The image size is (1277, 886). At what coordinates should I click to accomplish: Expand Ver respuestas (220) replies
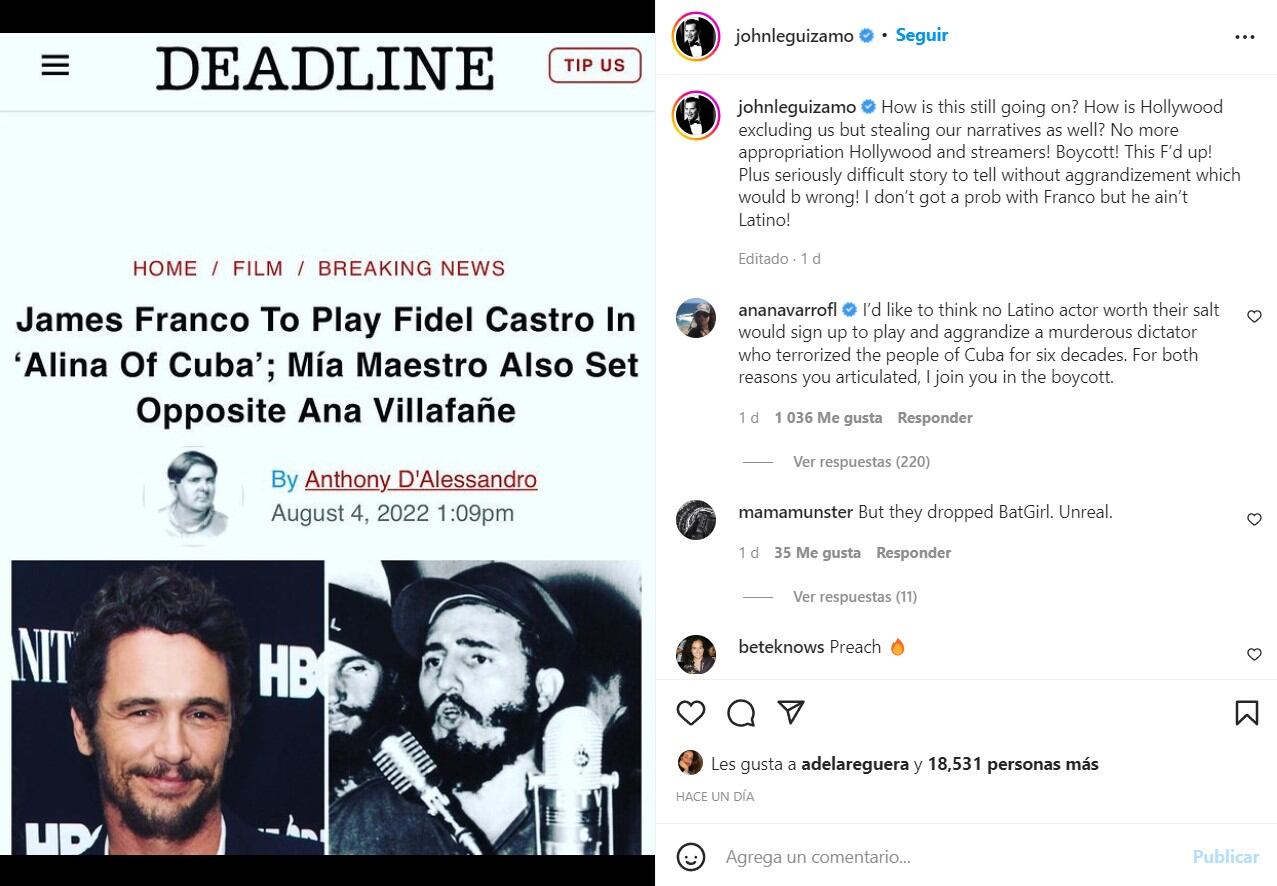[861, 462]
